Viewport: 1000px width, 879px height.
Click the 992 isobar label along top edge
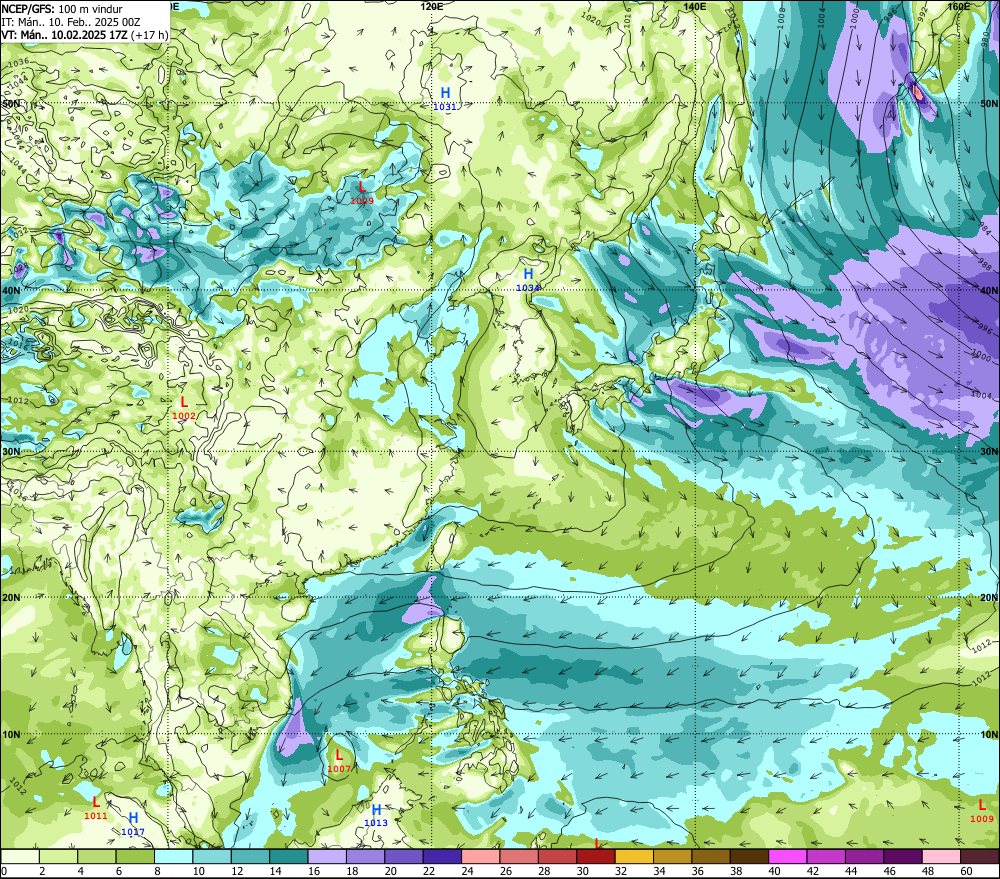[x=923, y=13]
